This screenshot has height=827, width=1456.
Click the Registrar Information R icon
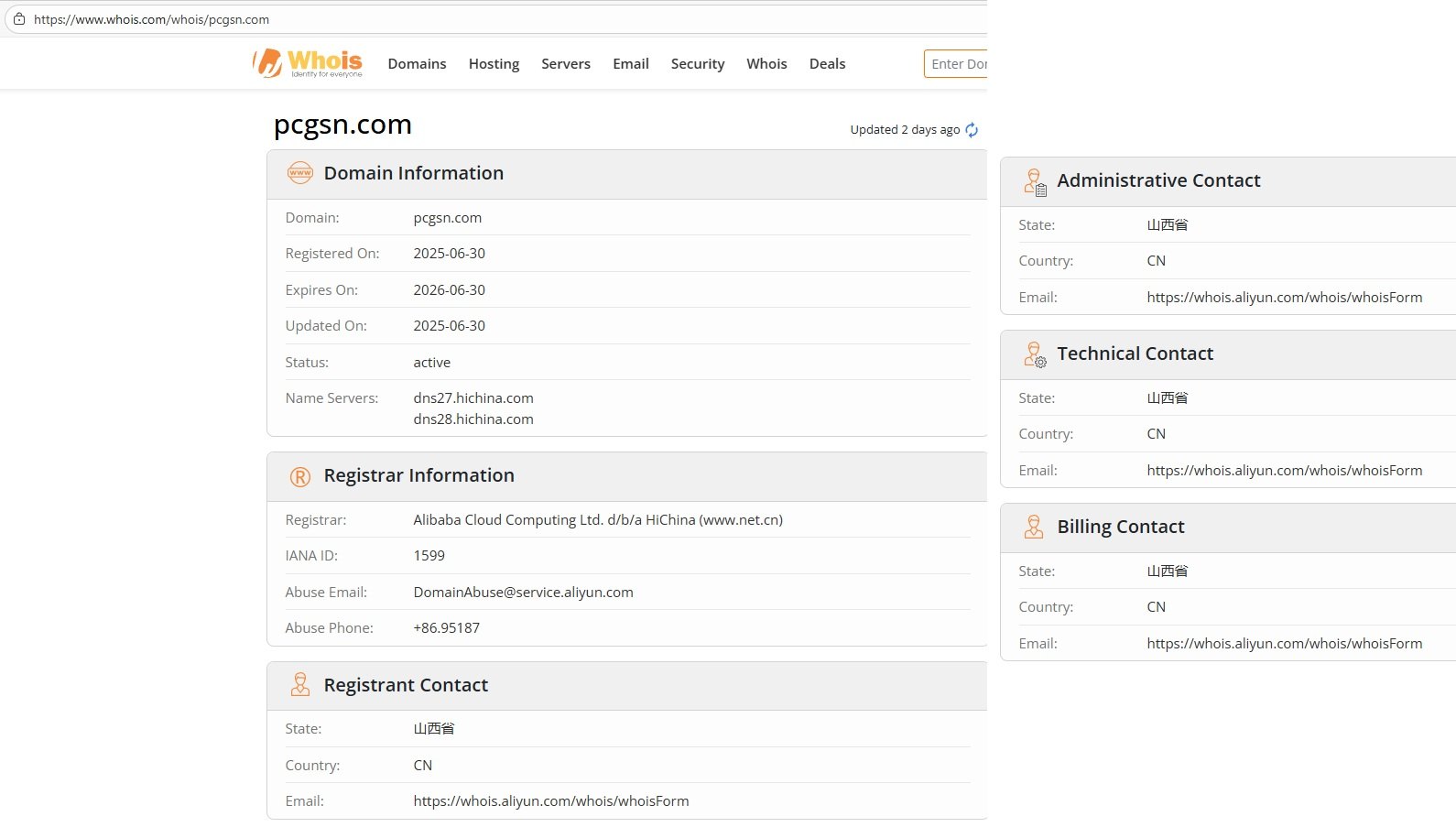300,476
